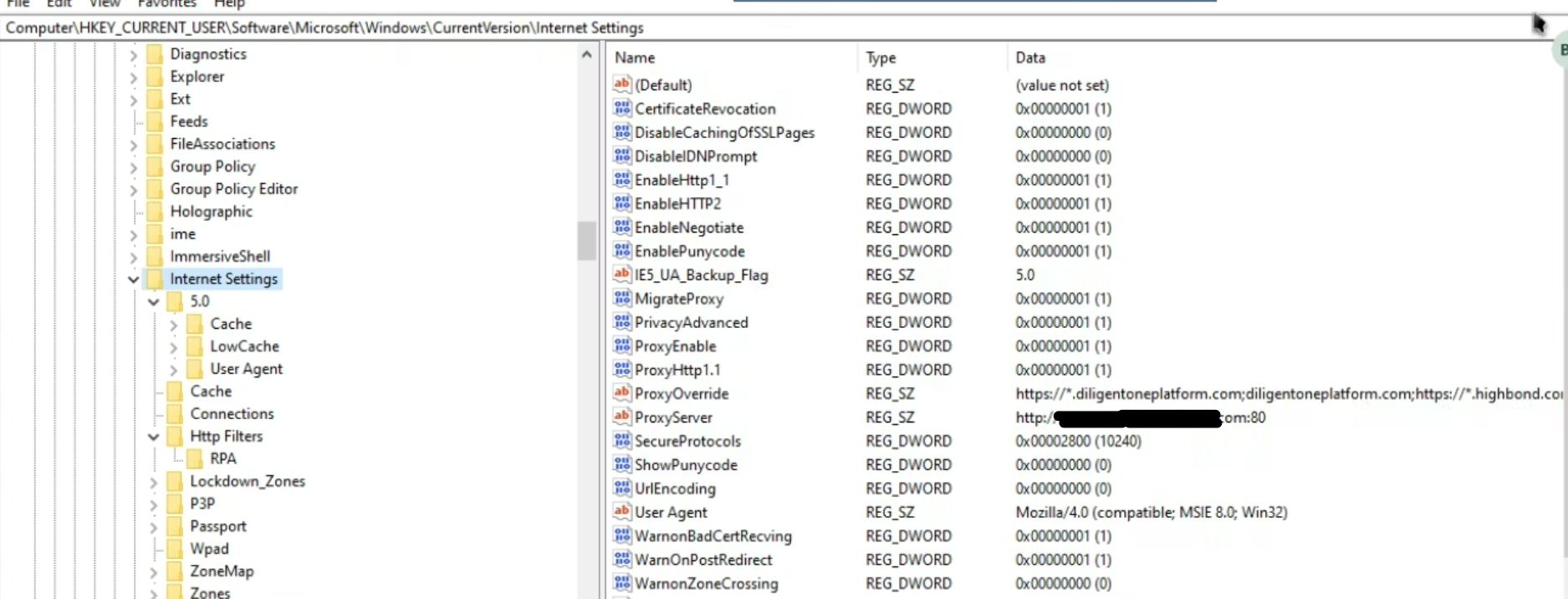
Task: Click the ProxyEnable value icon
Action: [x=622, y=346]
